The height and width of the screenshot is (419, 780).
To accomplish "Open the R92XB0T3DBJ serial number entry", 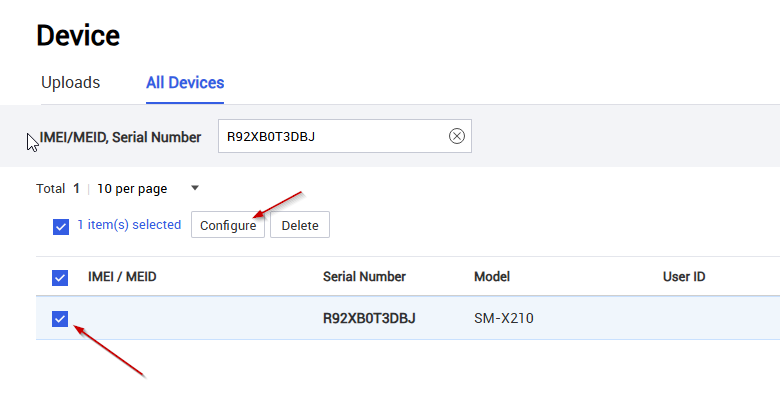I will (x=369, y=318).
